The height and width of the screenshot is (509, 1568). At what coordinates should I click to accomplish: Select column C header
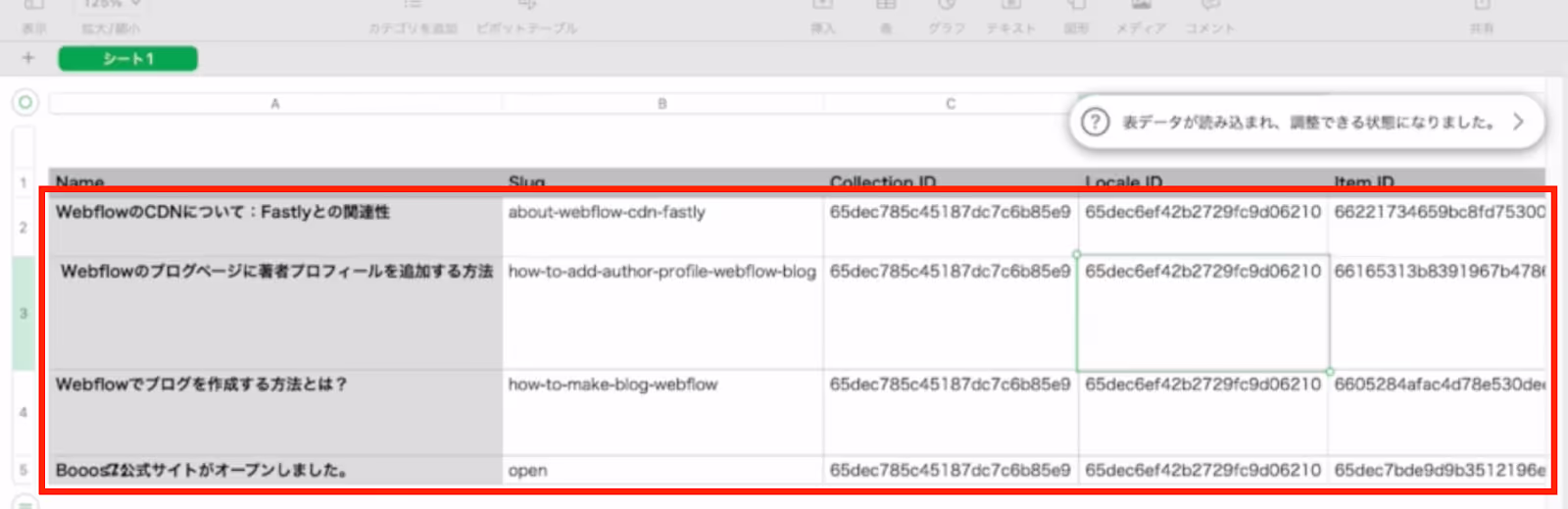[x=951, y=103]
